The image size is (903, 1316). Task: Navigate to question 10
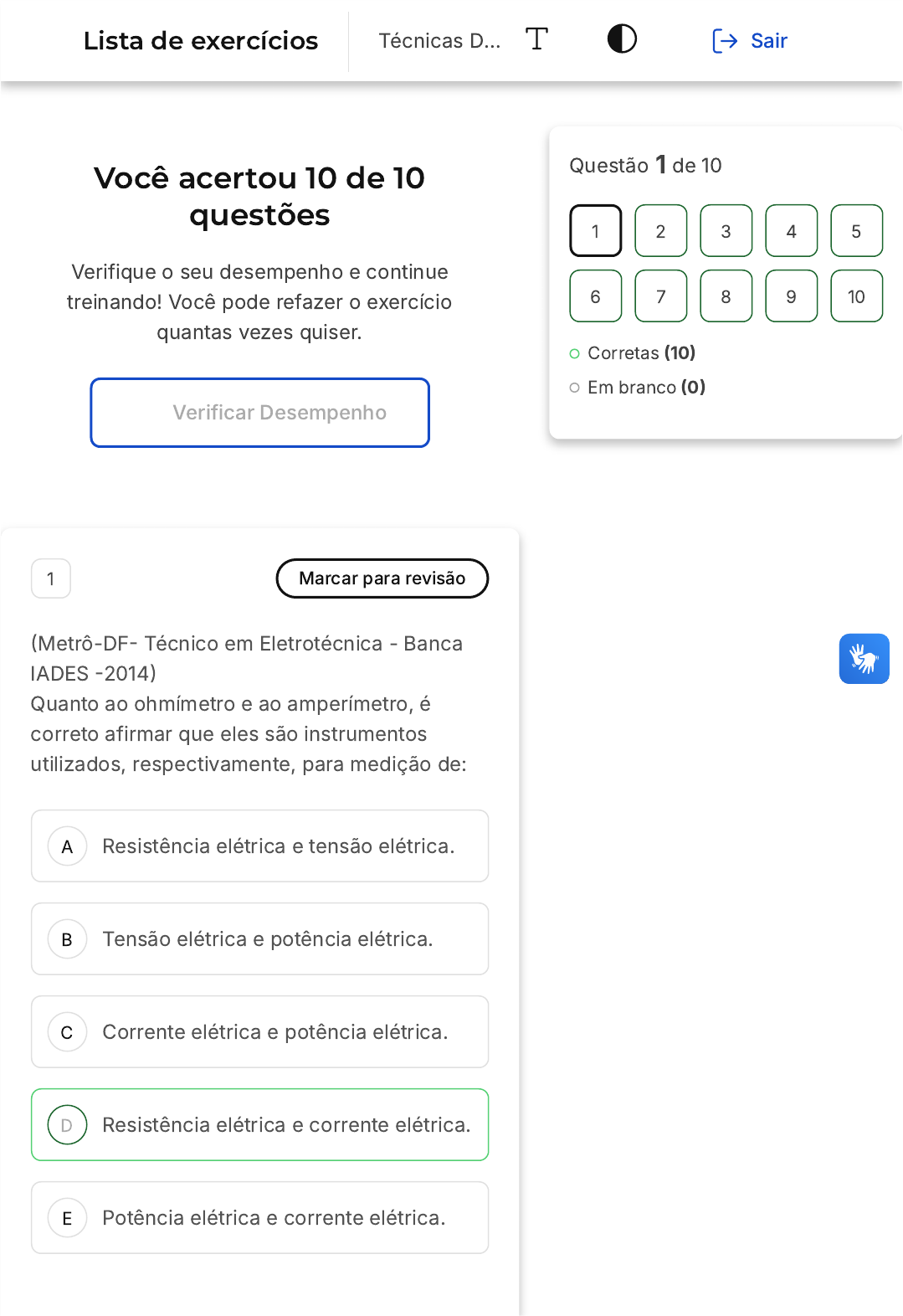[x=856, y=296]
